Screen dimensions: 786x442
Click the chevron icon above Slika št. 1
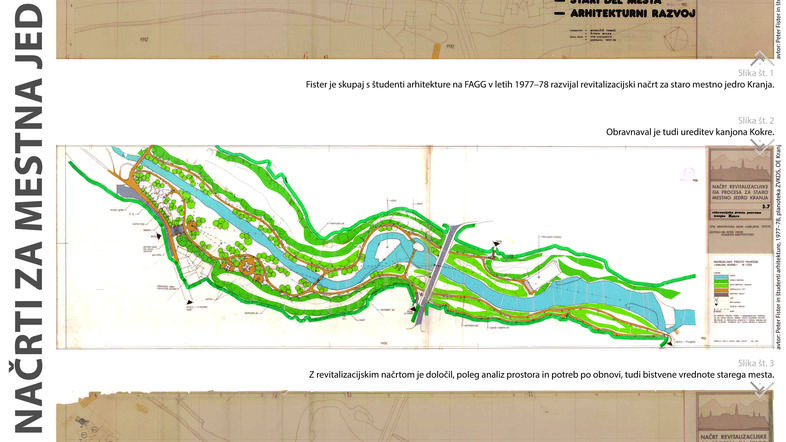click(759, 59)
